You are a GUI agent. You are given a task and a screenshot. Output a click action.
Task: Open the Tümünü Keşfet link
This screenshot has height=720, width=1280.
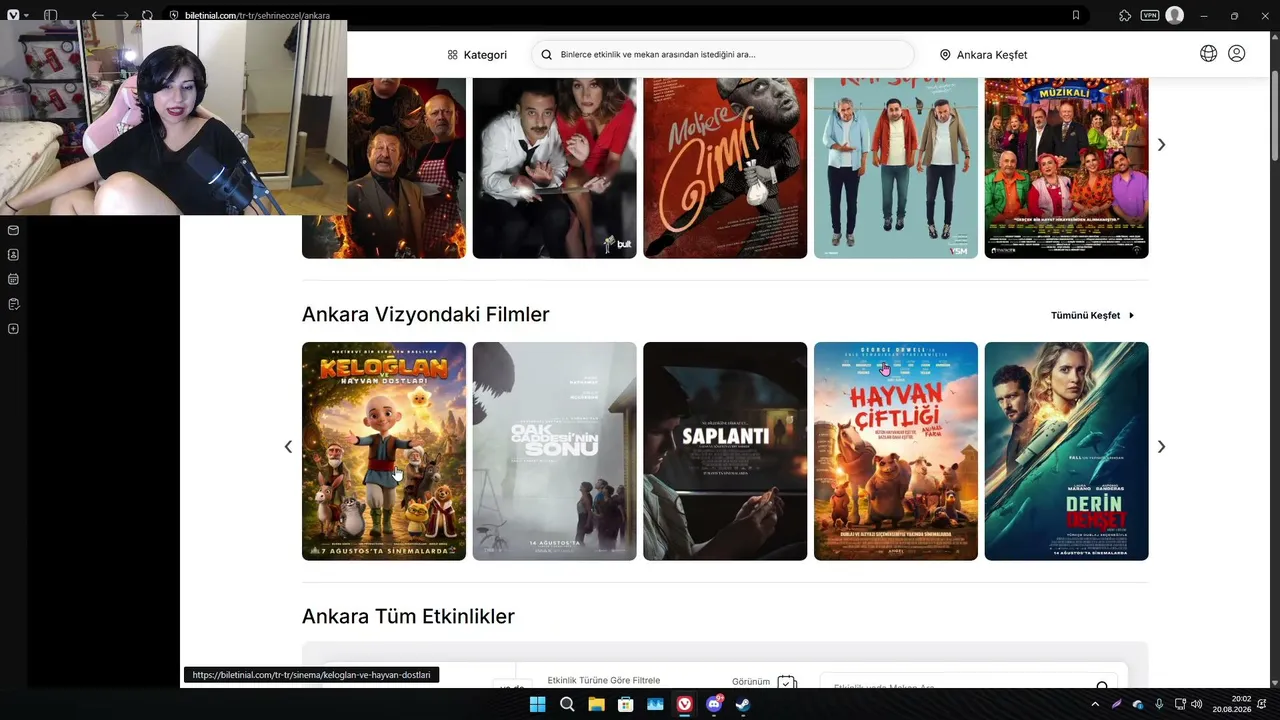coord(1092,315)
